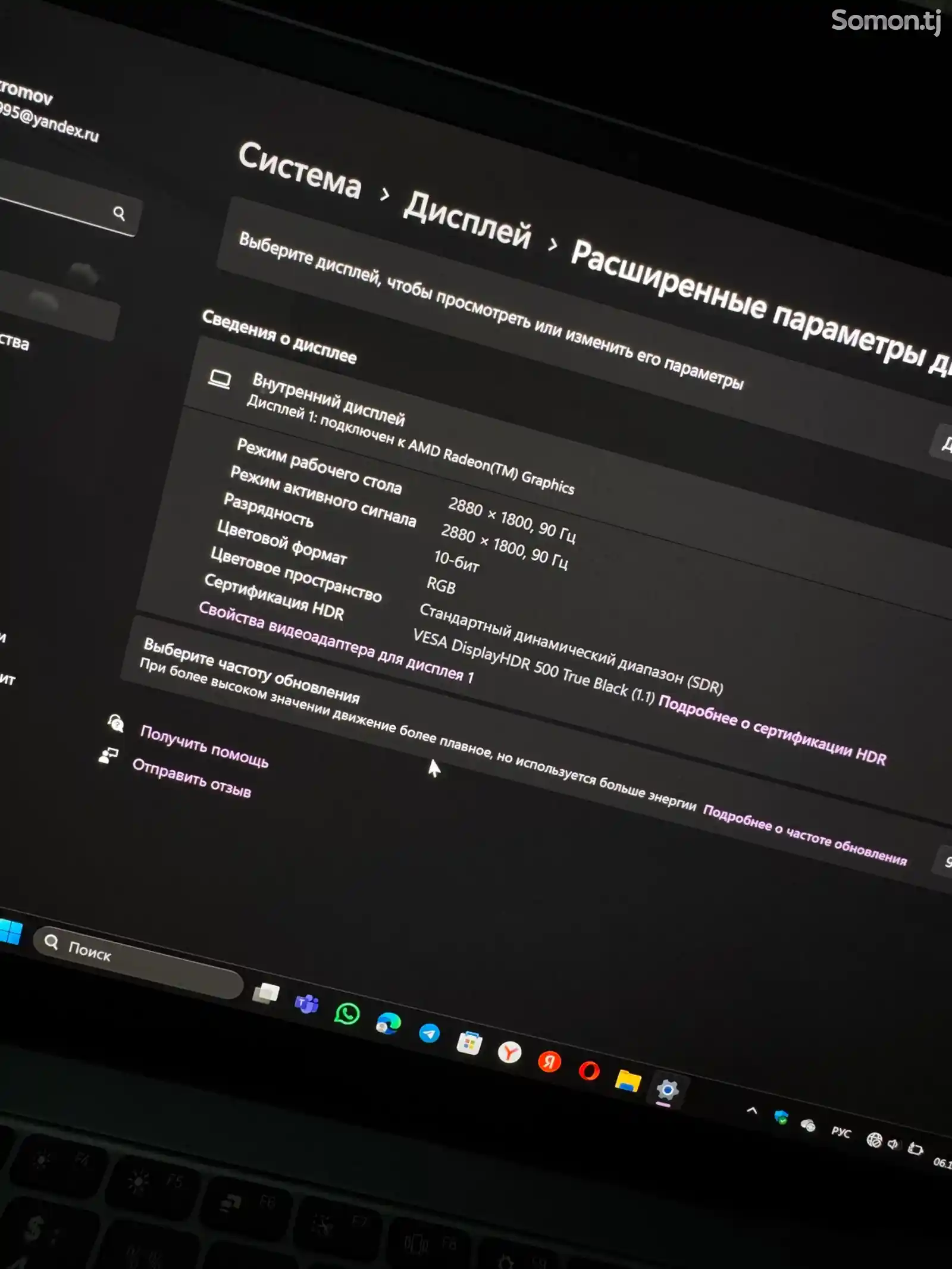The image size is (952, 1269).
Task: Click "Получить помощь" link
Action: pos(204,746)
